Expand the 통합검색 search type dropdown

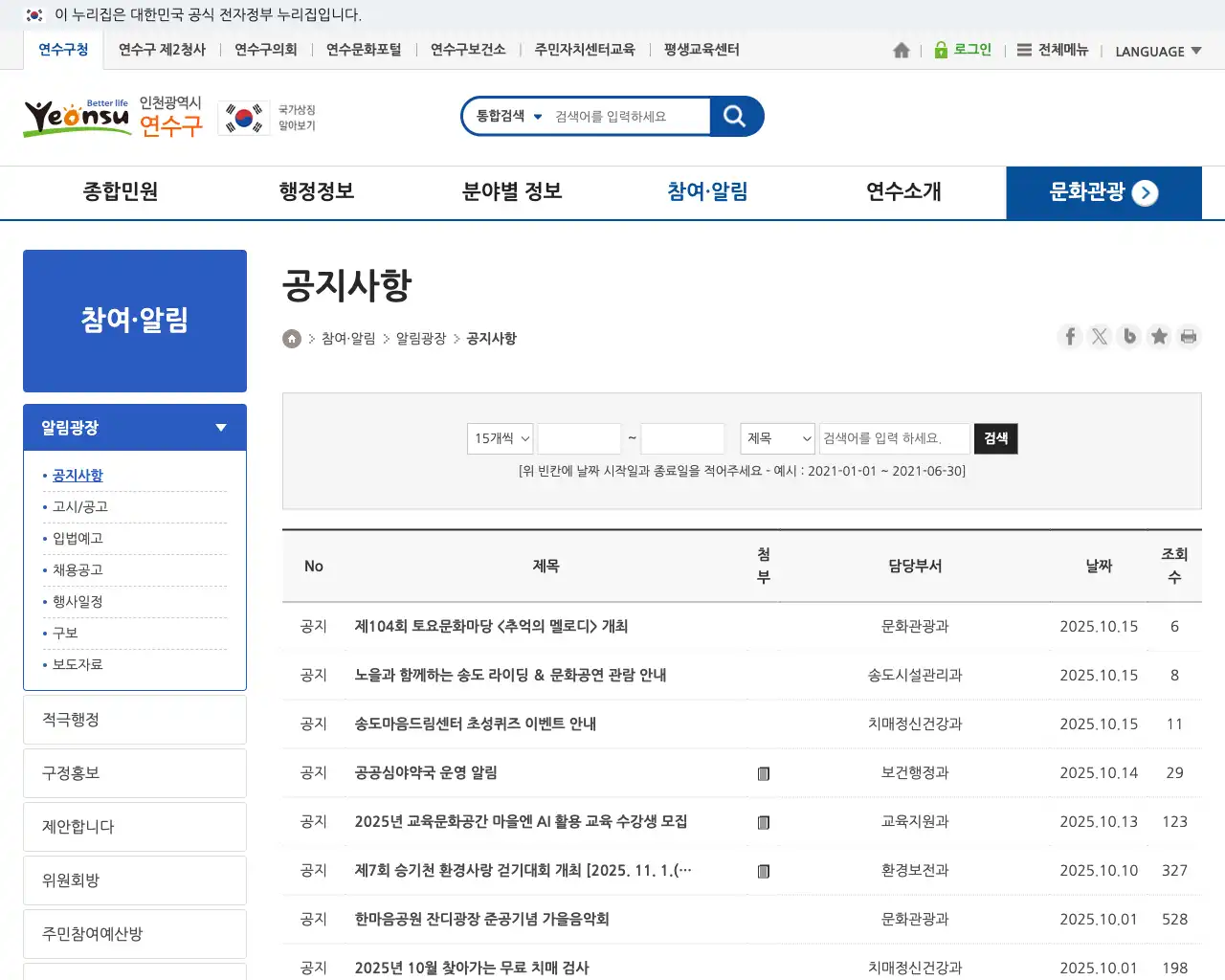click(x=509, y=116)
